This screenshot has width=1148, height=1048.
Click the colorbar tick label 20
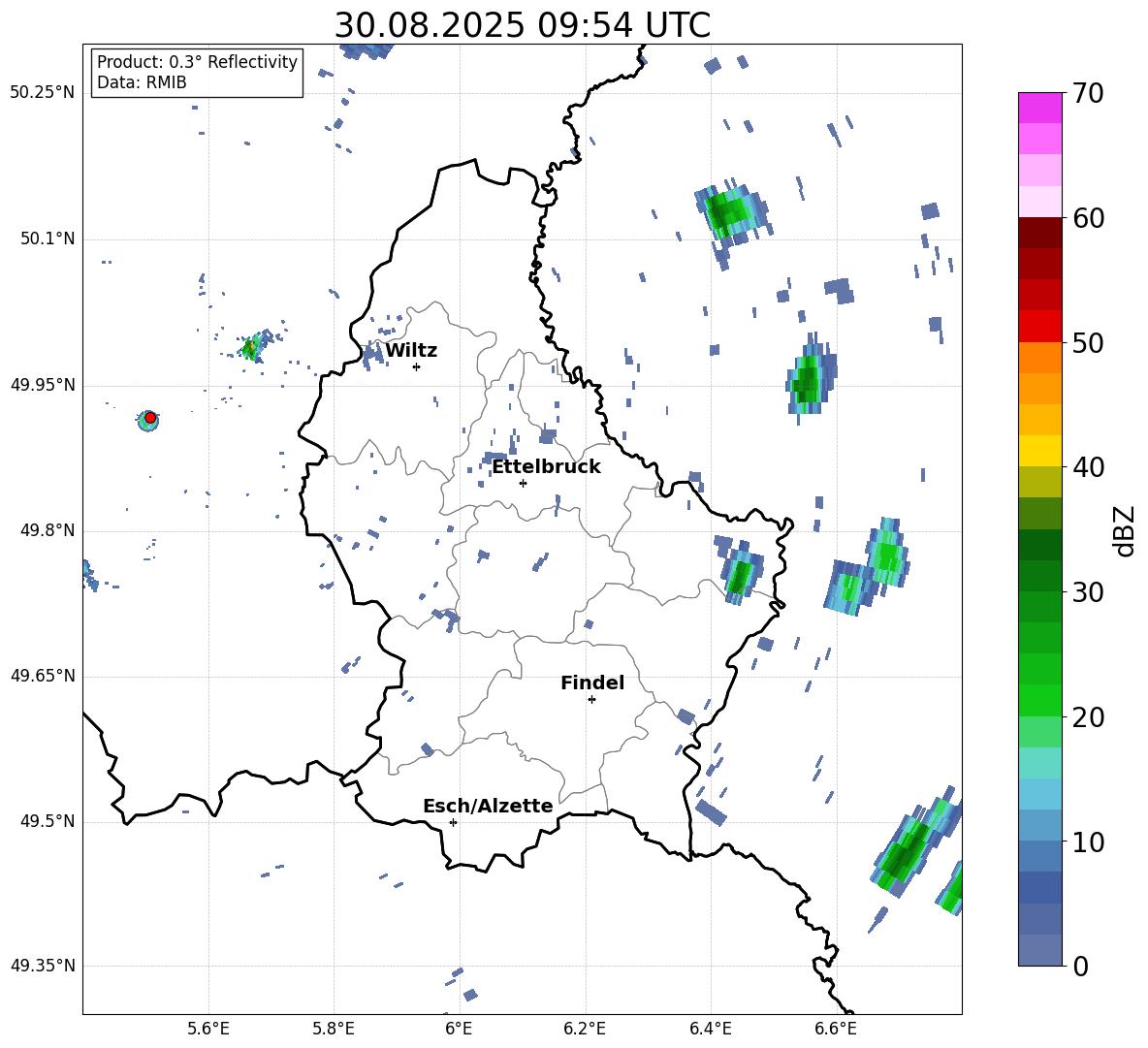(x=1088, y=716)
